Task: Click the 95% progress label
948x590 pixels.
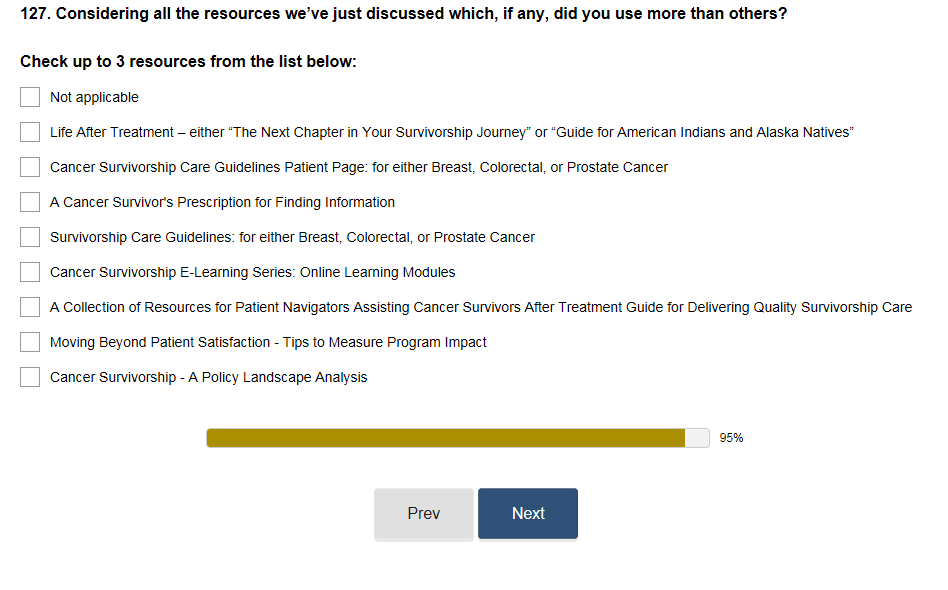Action: click(x=731, y=438)
